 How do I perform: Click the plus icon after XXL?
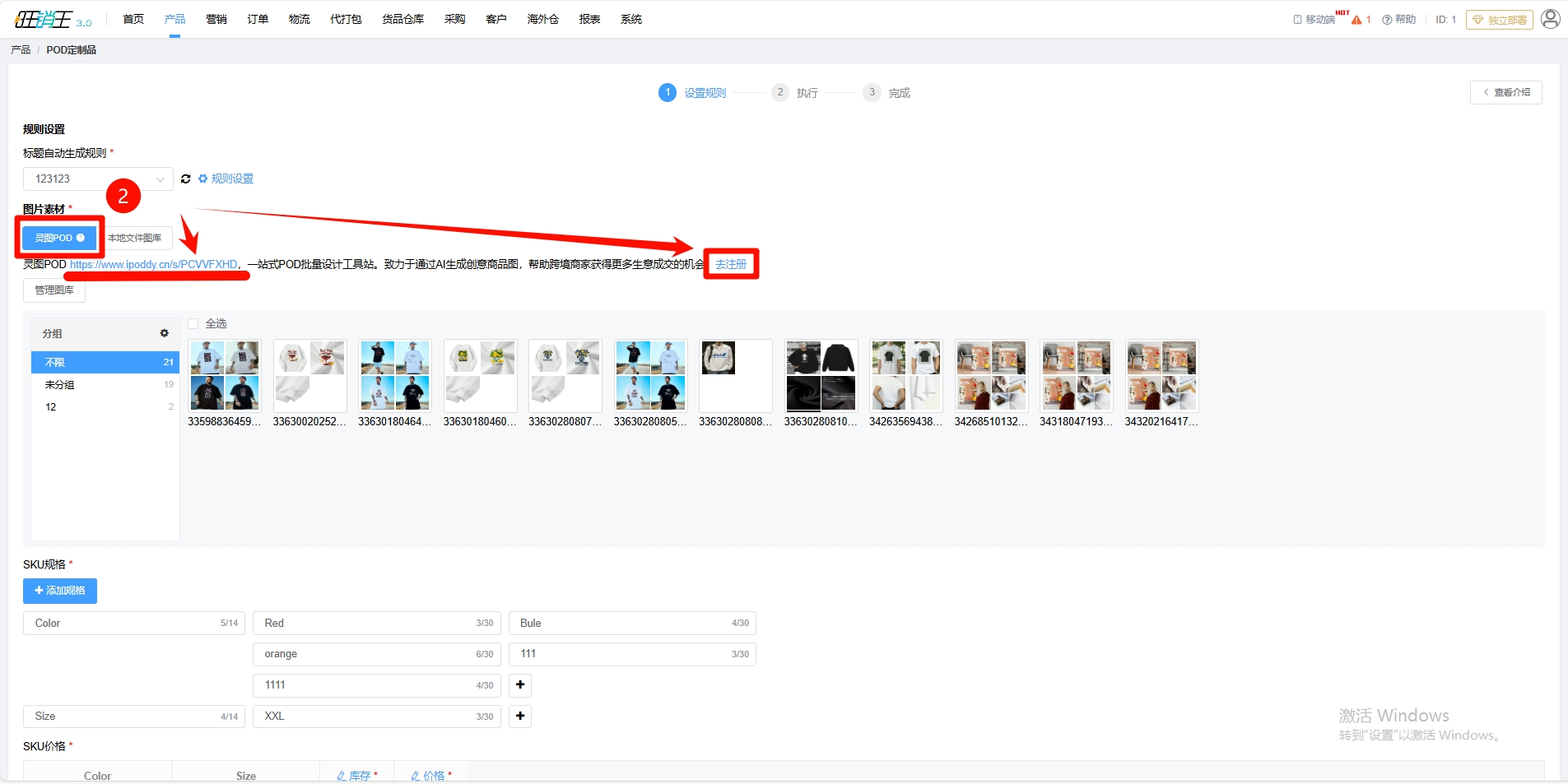click(x=520, y=717)
